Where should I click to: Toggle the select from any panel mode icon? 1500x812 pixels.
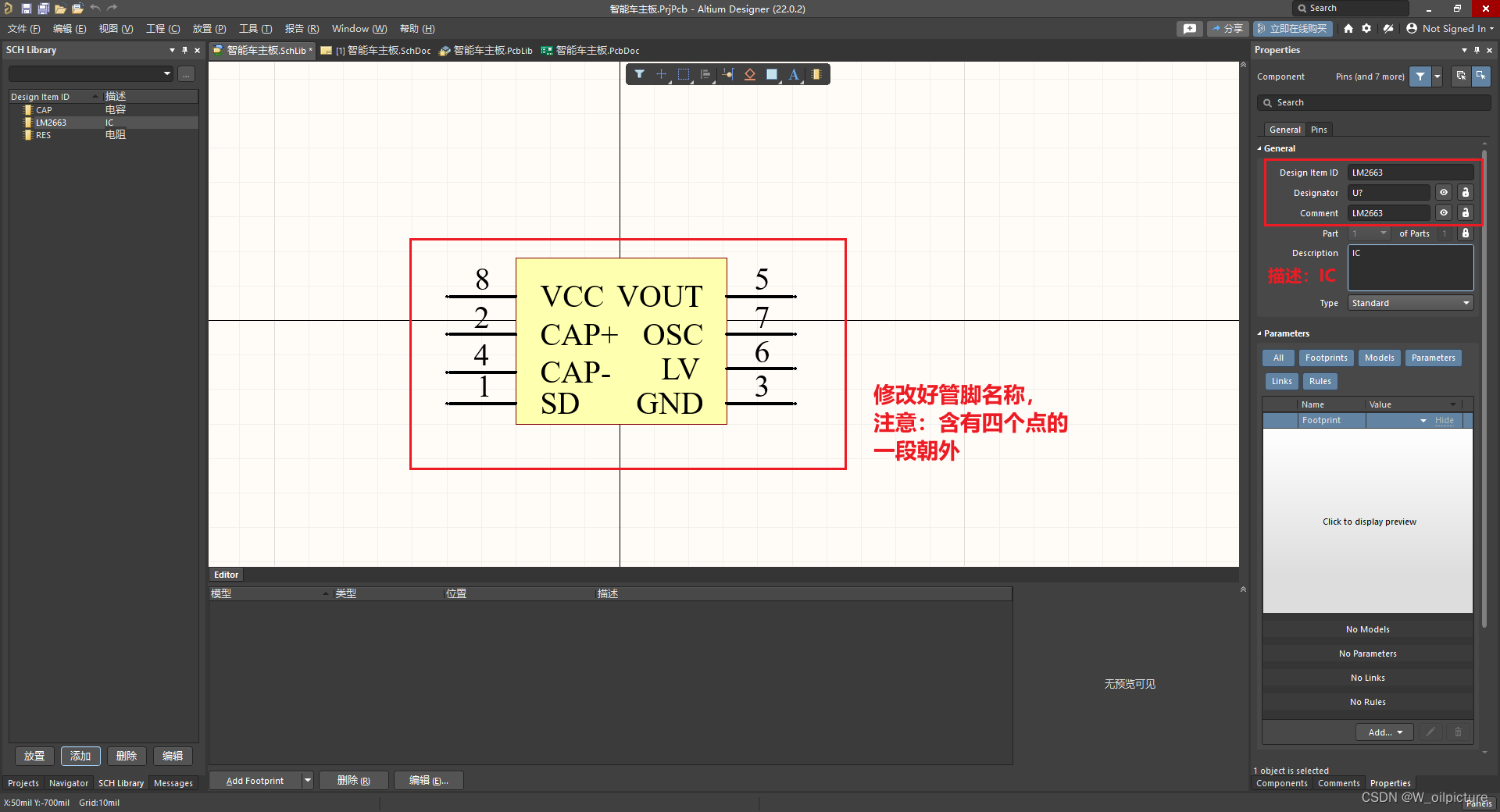1460,77
